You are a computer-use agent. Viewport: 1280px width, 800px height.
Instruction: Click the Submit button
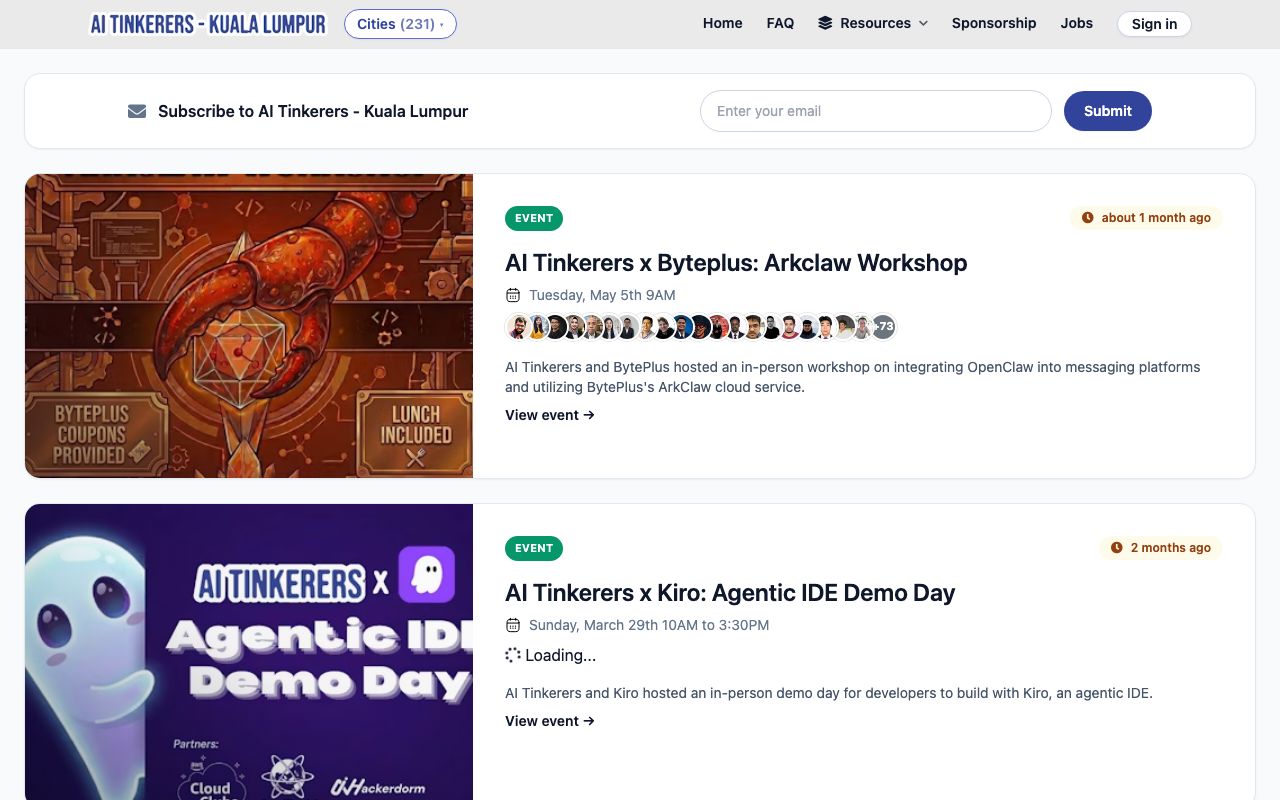pos(1108,111)
